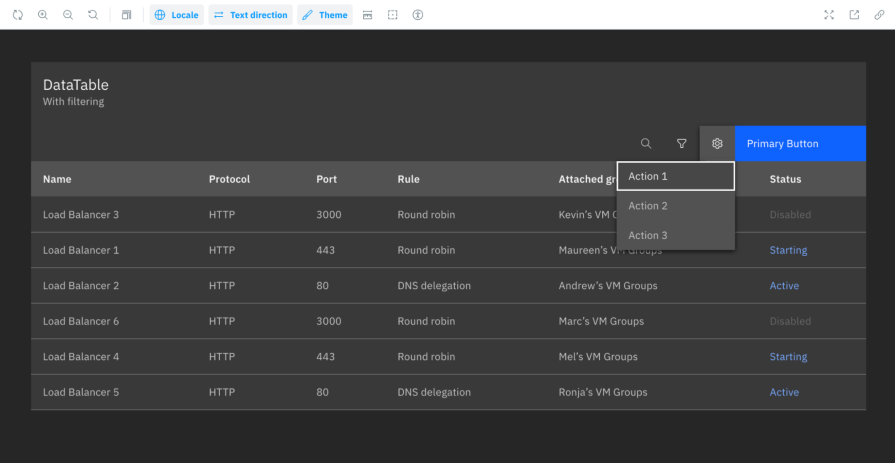Click the remount component icon
895x463 pixels.
[18, 15]
